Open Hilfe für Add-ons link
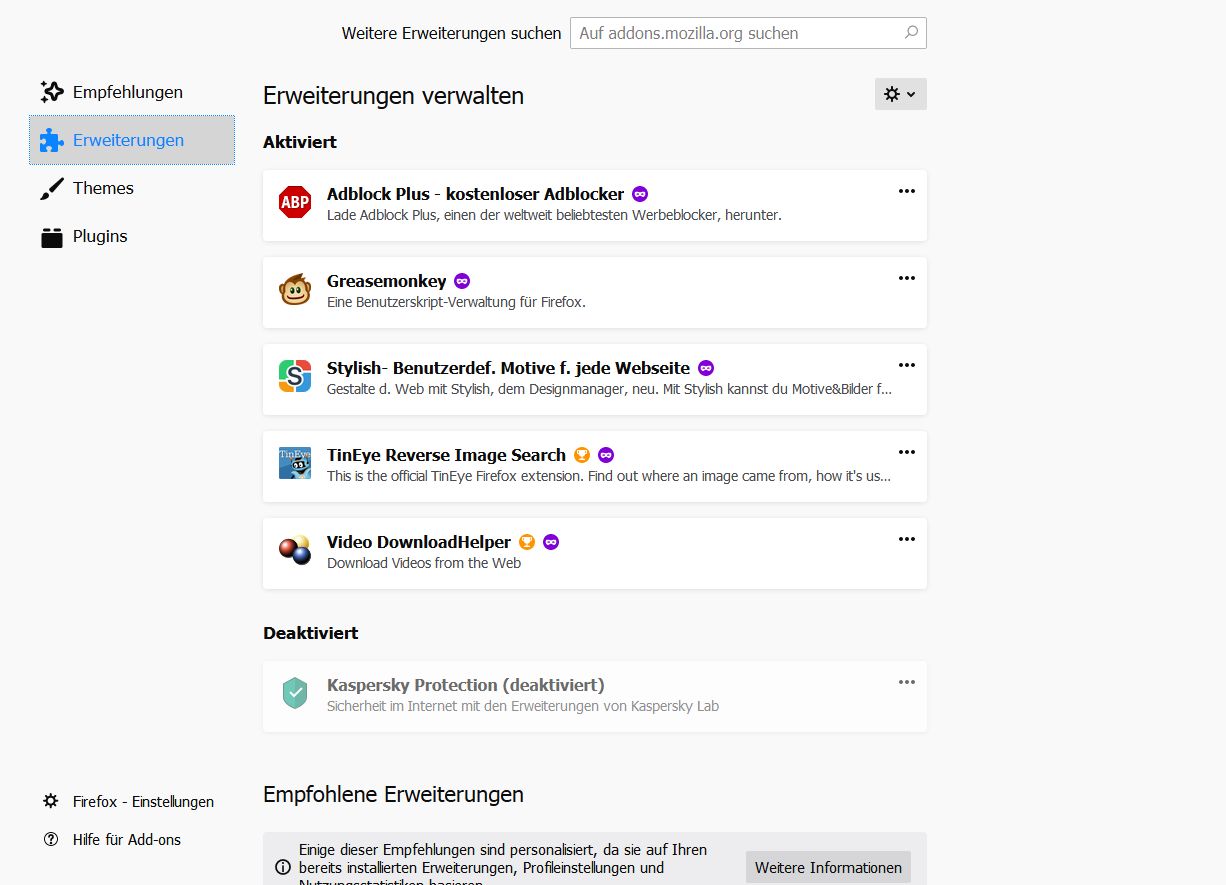This screenshot has height=885, width=1226. click(x=127, y=840)
